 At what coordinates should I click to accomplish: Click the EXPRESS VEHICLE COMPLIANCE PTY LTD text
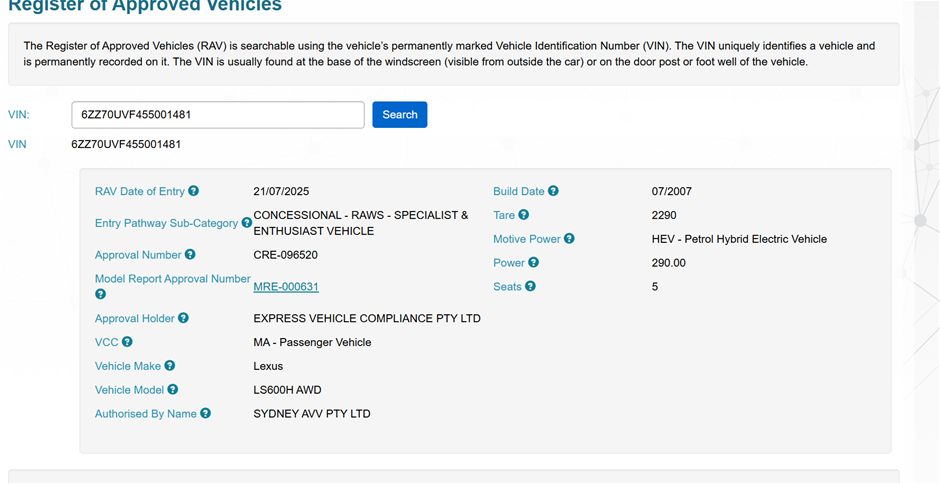tap(367, 319)
